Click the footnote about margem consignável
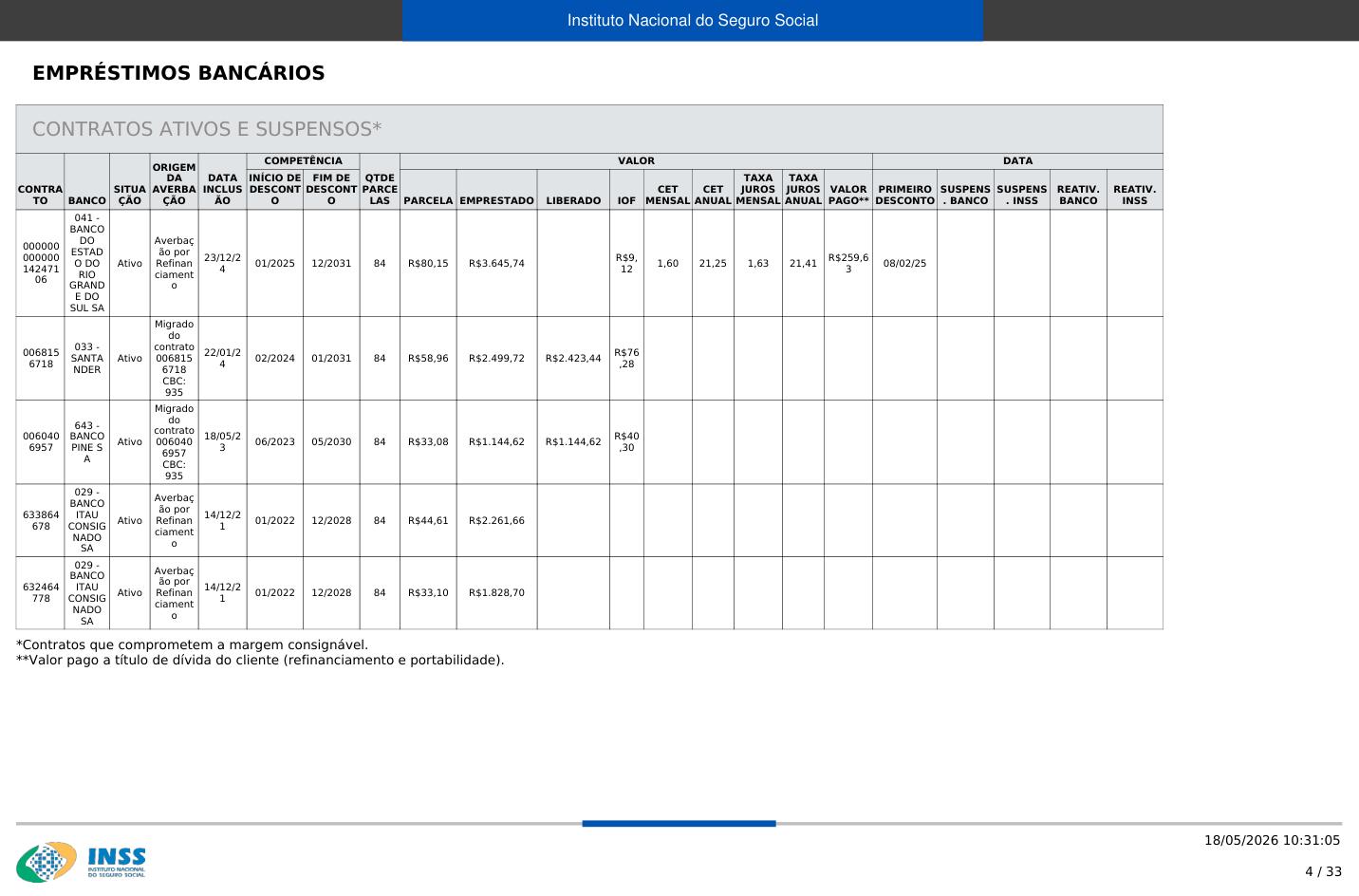Viewport: 1359px width, 896px height. [192, 644]
